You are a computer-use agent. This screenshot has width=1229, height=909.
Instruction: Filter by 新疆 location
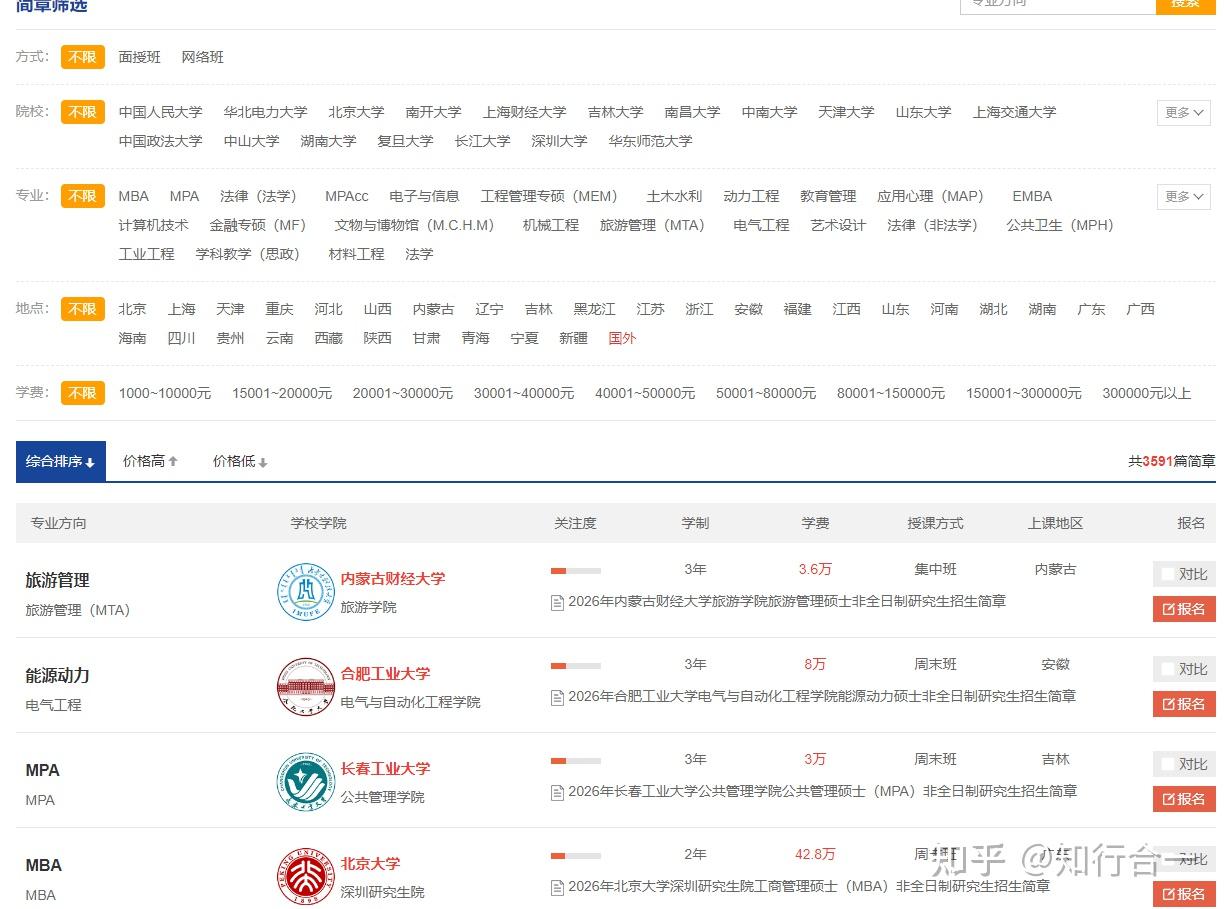[573, 338]
